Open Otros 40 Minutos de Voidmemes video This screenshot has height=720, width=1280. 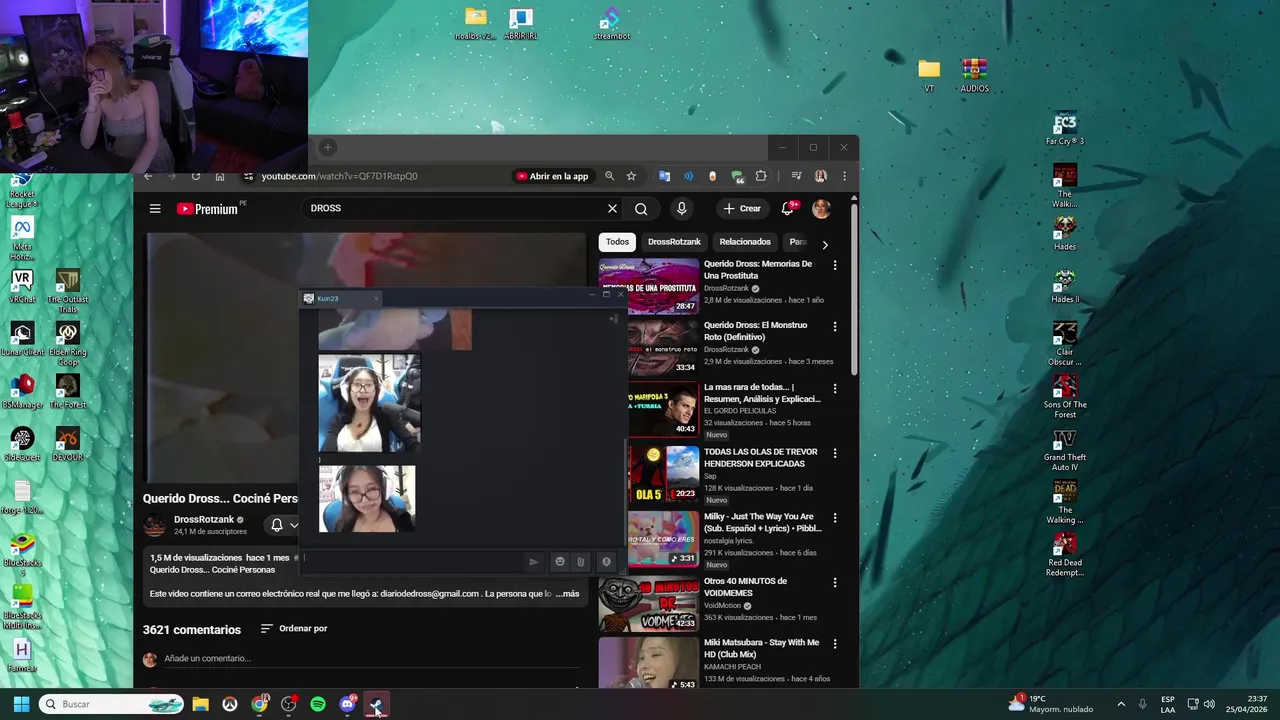pos(746,587)
